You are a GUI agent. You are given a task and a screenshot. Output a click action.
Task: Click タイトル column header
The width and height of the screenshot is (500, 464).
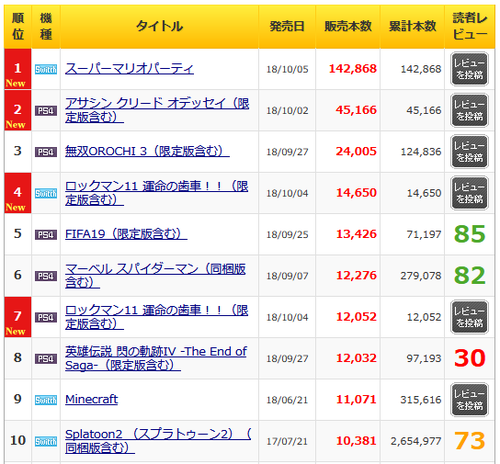coord(159,26)
